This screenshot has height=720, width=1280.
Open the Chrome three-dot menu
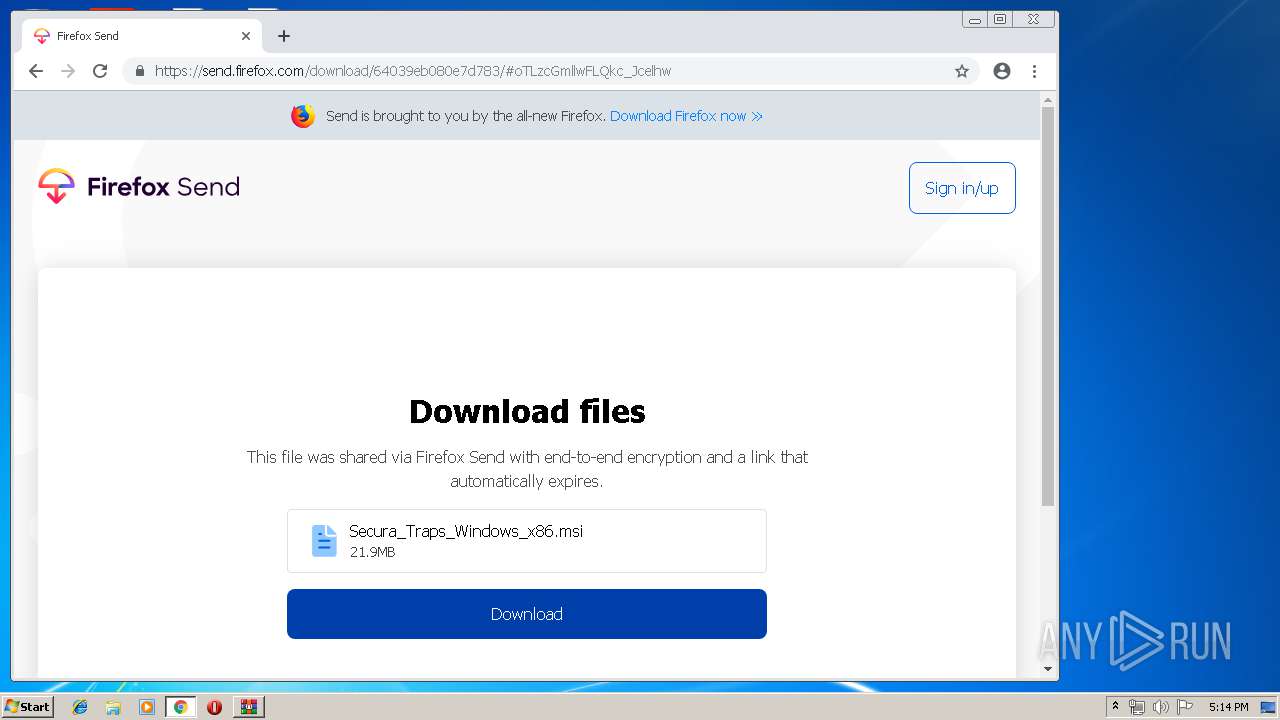coord(1034,71)
